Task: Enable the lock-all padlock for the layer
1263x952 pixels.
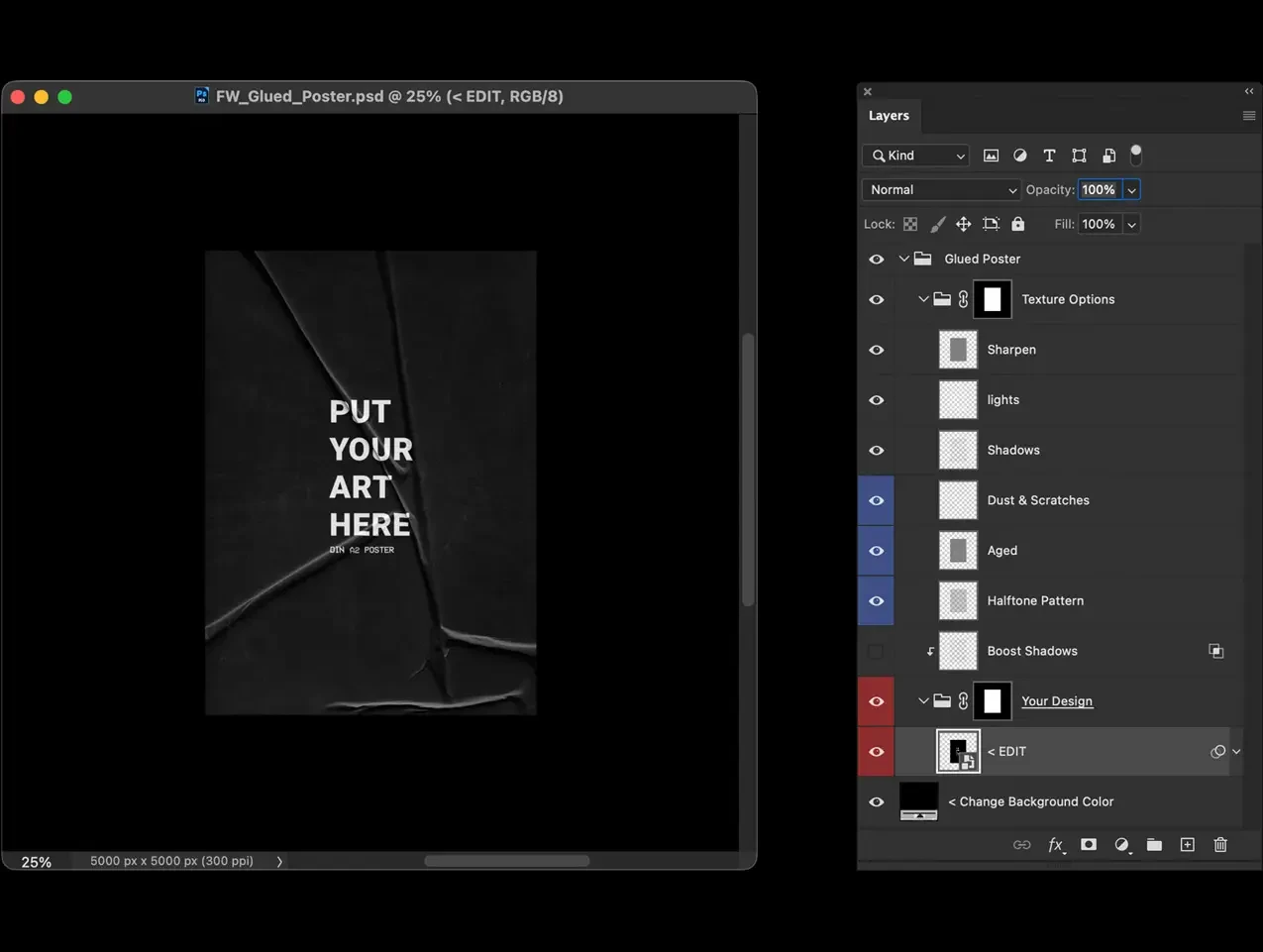Action: [x=1017, y=223]
